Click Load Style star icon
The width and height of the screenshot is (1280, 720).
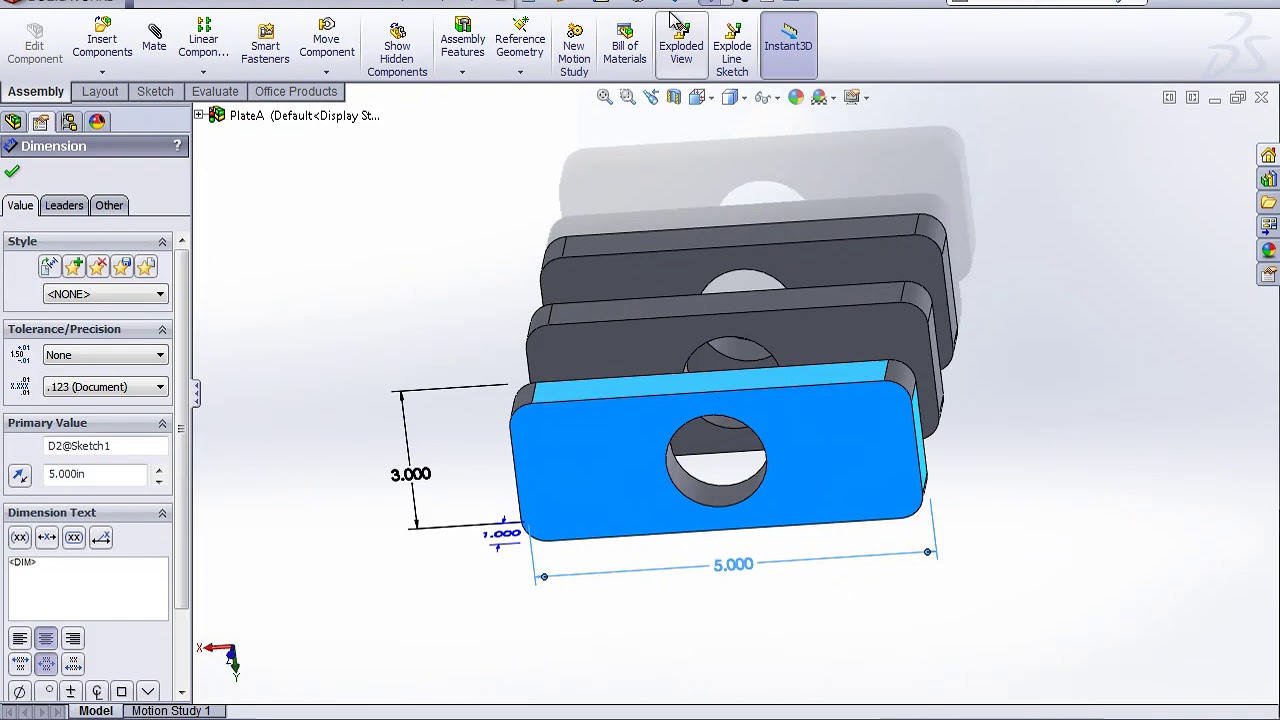coord(145,266)
